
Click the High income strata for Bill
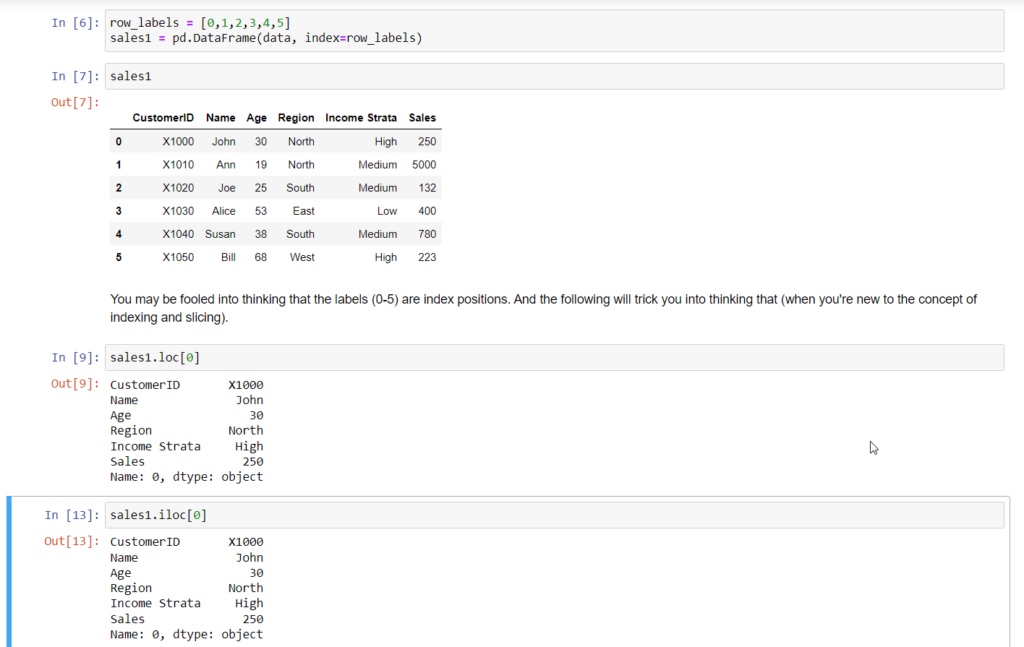pos(386,257)
